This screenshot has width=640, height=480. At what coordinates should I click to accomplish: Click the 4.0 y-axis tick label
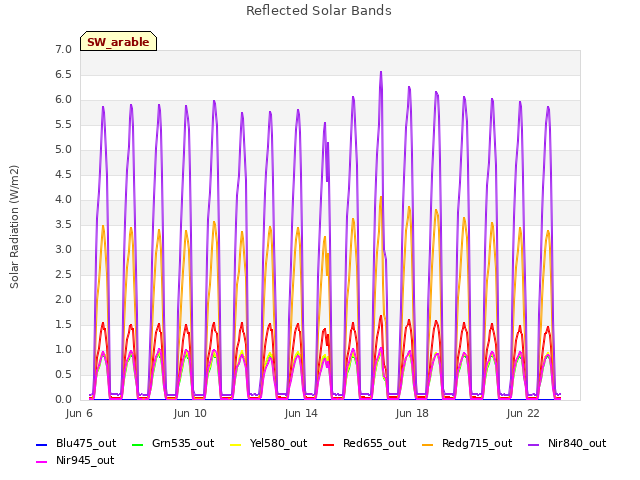(x=63, y=200)
